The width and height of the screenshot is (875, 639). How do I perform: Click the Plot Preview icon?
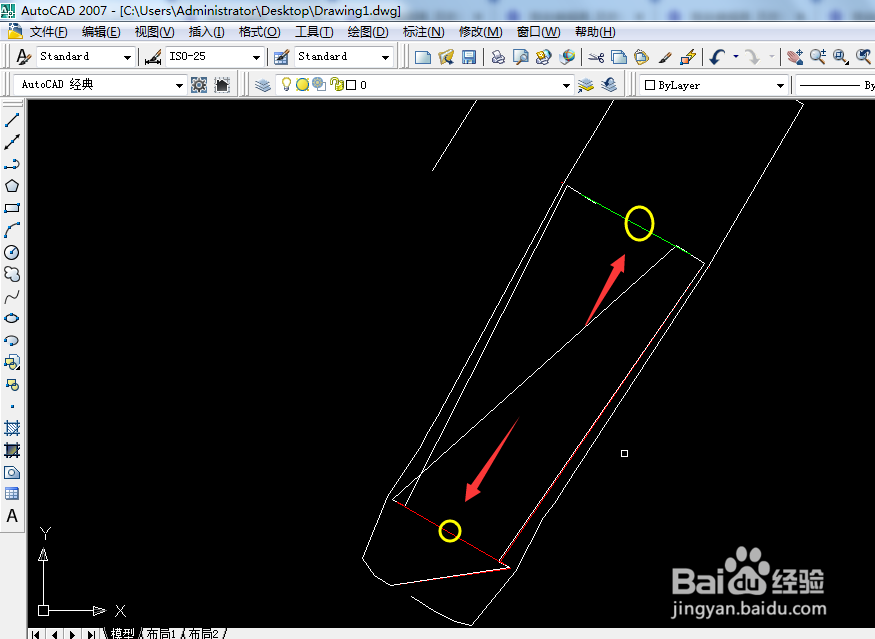point(521,56)
